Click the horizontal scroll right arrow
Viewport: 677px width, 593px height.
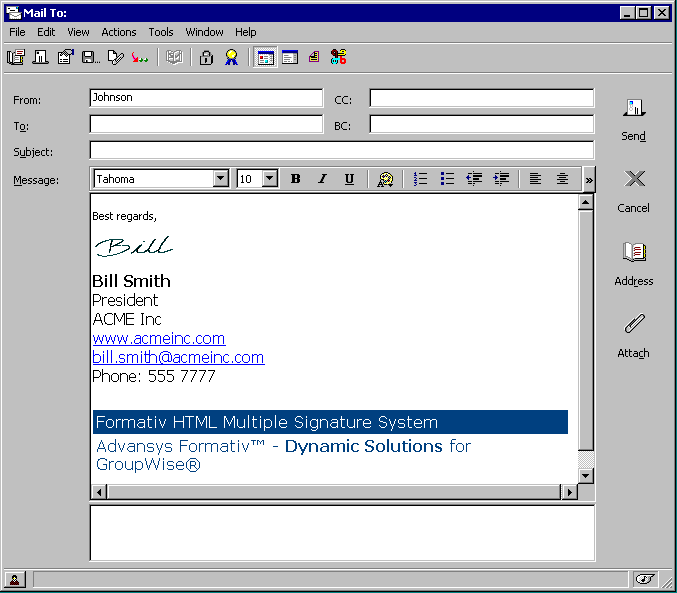(570, 492)
